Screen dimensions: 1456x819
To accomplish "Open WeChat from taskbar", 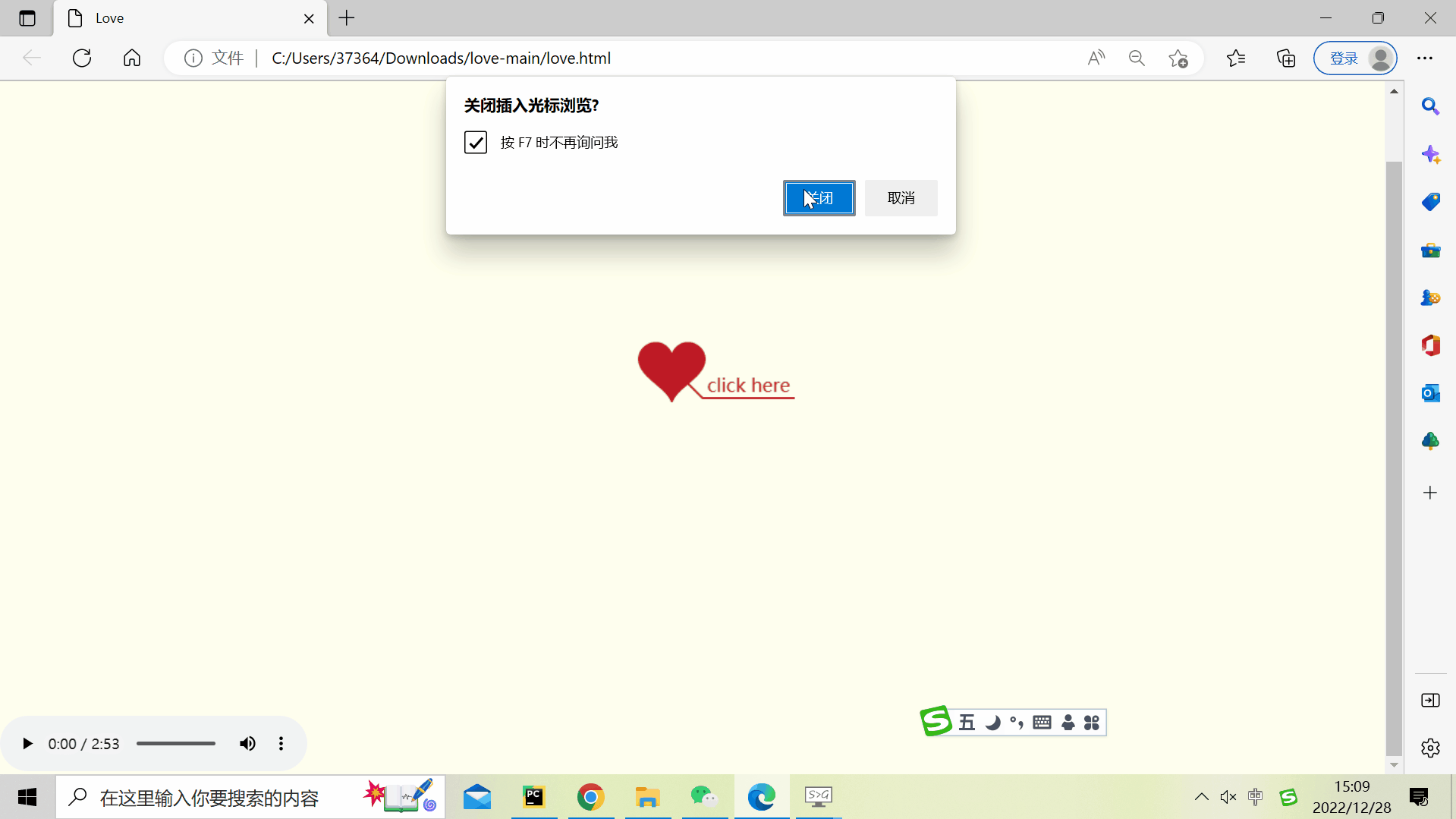I will click(704, 797).
